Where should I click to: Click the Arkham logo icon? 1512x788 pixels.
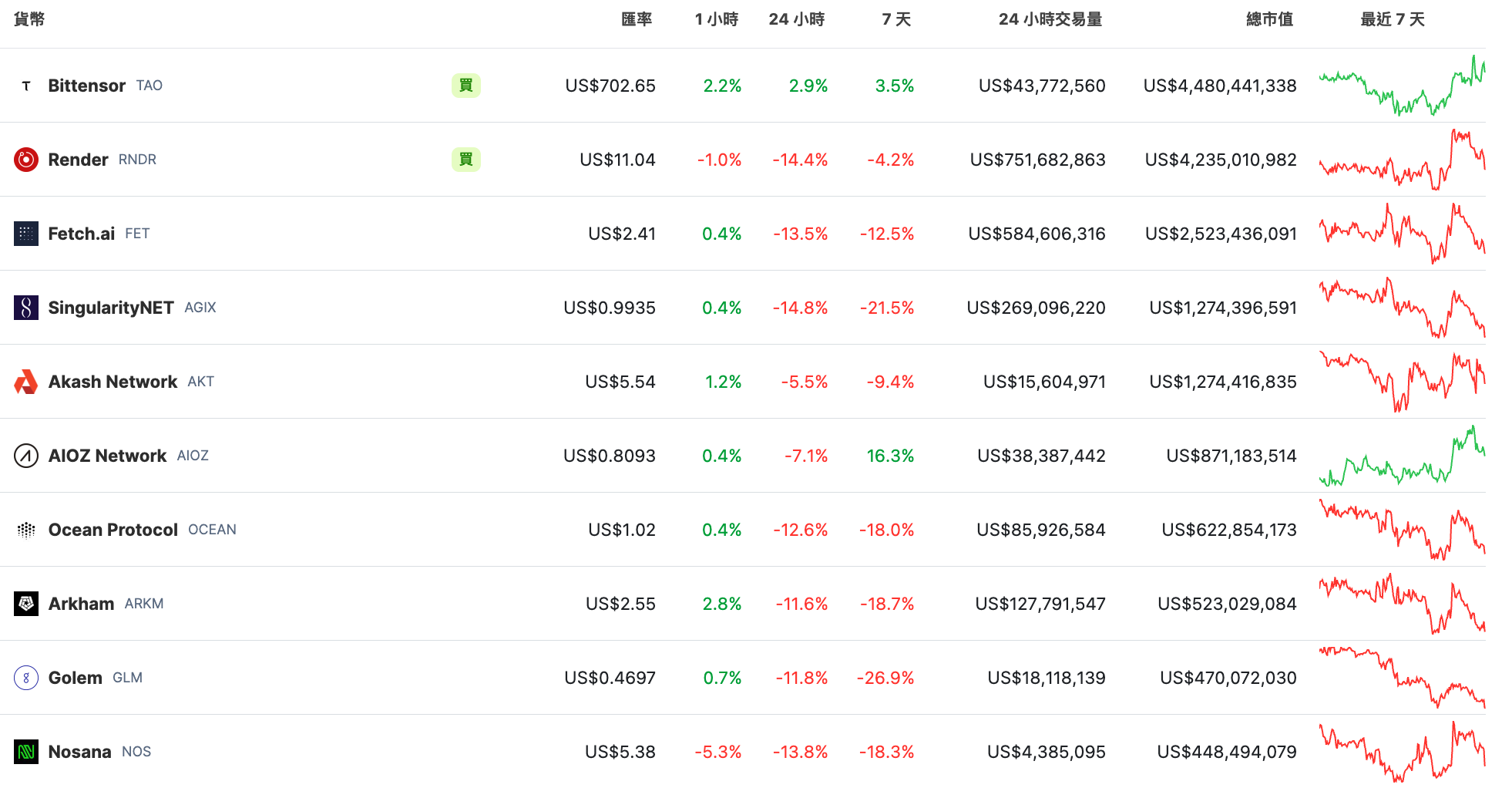pyautogui.click(x=26, y=604)
